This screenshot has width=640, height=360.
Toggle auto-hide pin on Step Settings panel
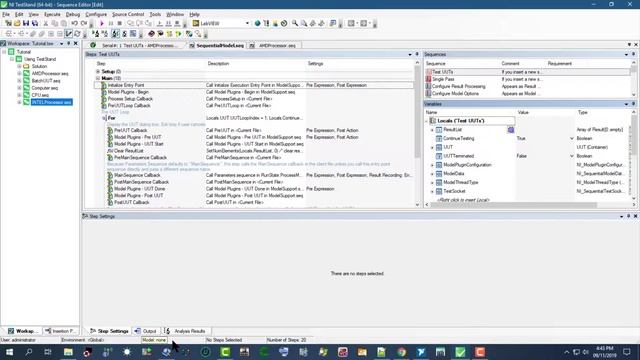tap(629, 216)
